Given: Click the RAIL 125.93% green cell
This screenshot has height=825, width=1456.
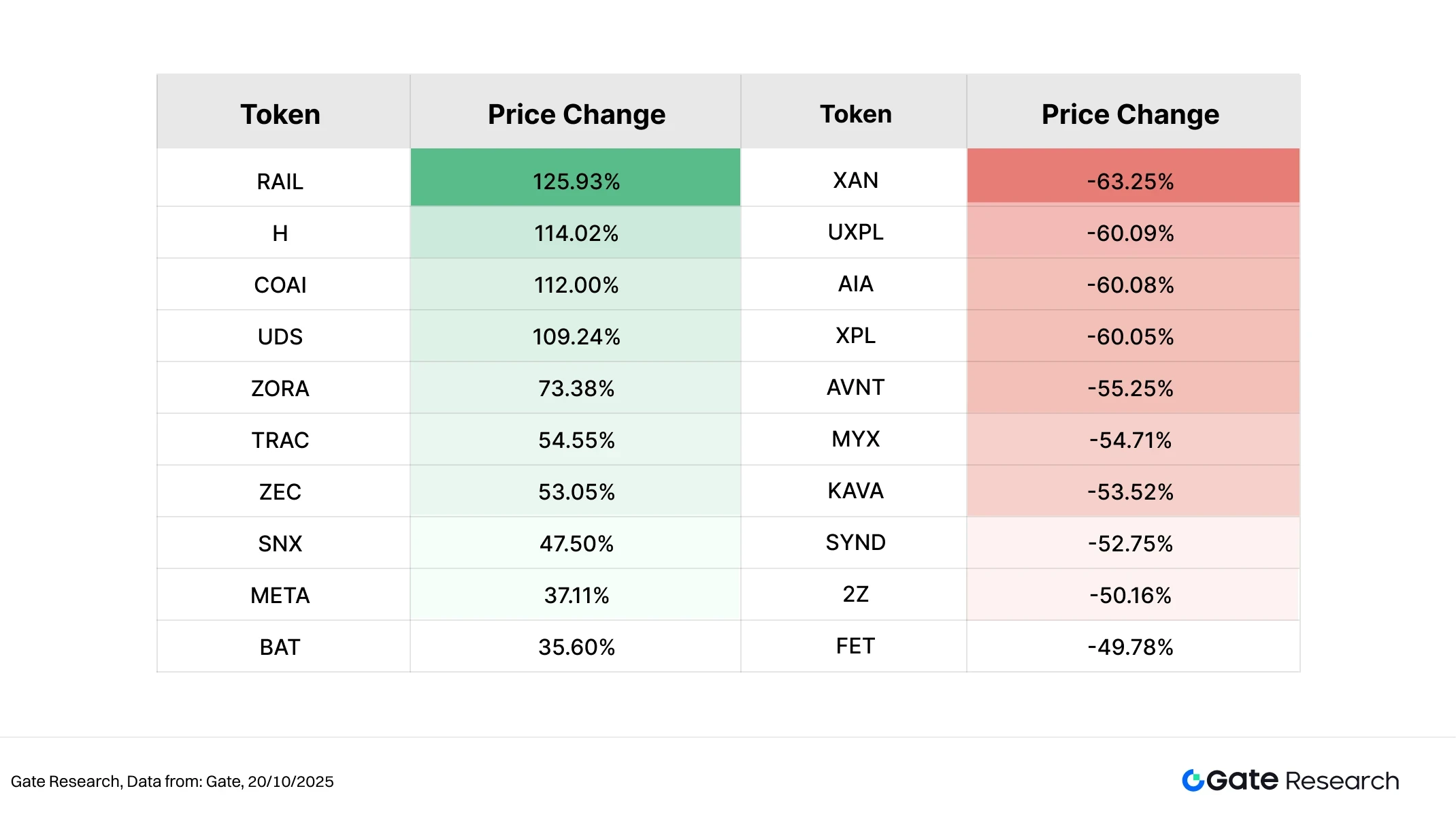Looking at the screenshot, I should pyautogui.click(x=576, y=181).
